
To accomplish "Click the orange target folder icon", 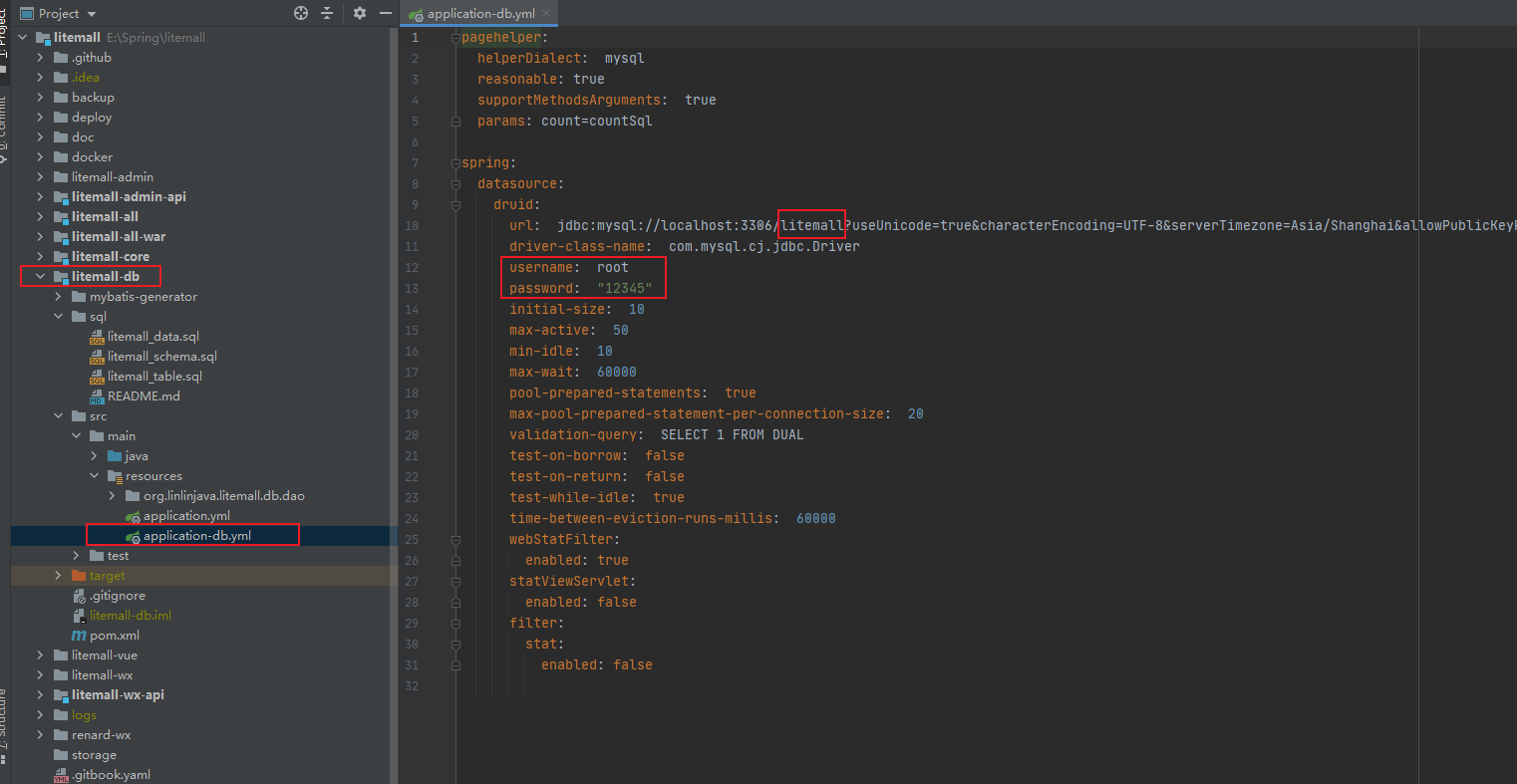I will pos(79,576).
